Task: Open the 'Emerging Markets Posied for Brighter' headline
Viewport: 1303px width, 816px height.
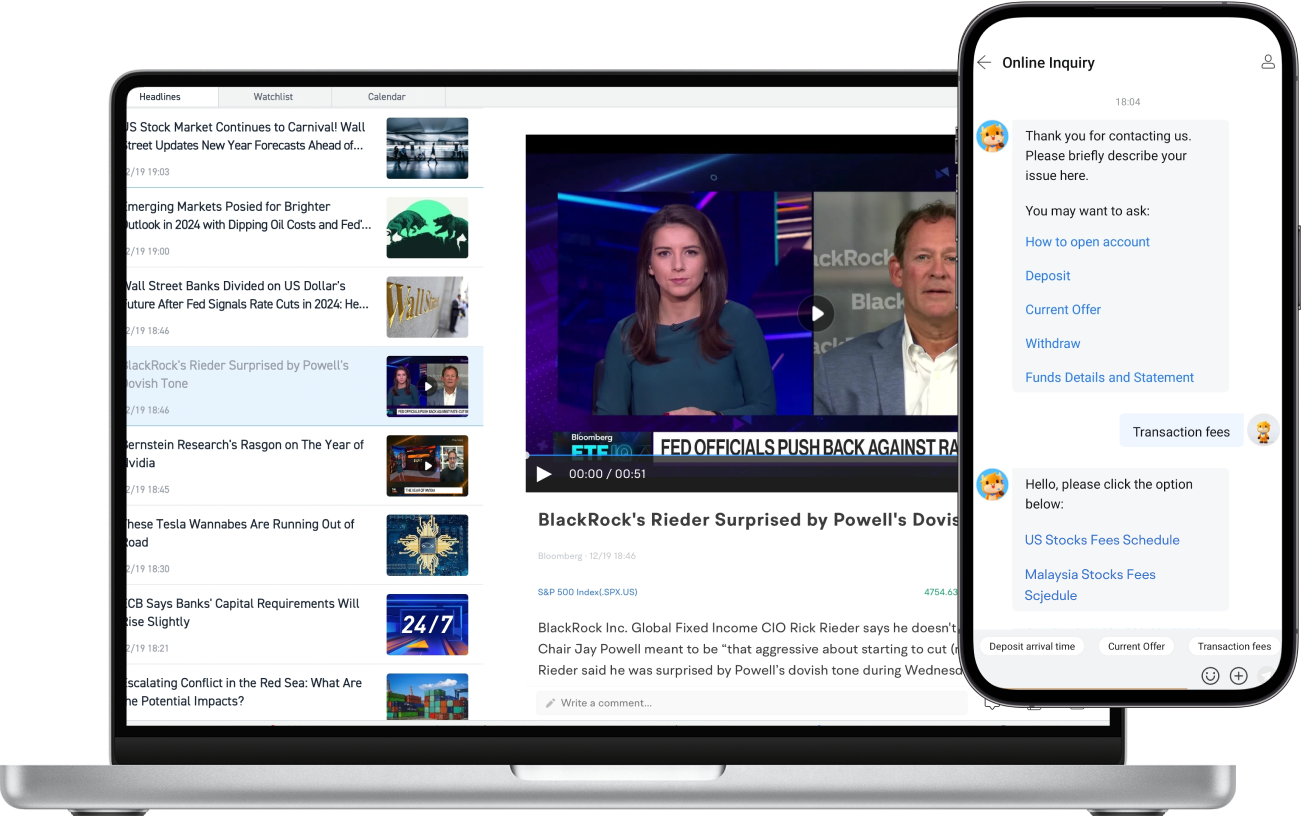Action: (247, 216)
